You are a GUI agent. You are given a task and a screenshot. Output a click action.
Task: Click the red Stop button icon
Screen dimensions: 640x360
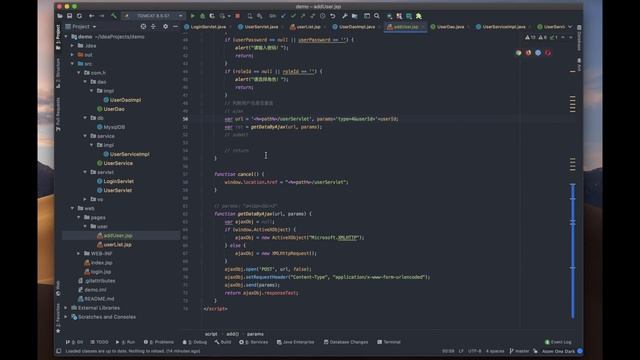238,16
